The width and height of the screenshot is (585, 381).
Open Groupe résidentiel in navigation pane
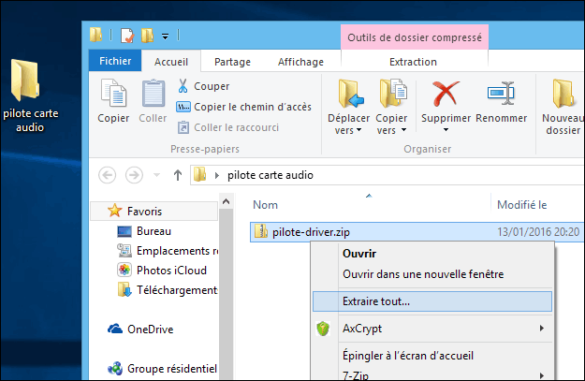[x=162, y=369]
